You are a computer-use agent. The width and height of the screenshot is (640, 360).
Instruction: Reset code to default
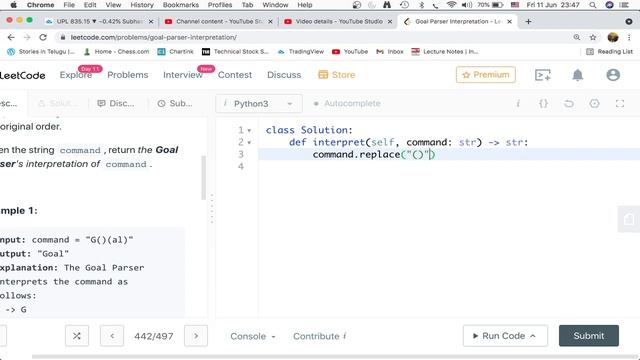(x=569, y=104)
